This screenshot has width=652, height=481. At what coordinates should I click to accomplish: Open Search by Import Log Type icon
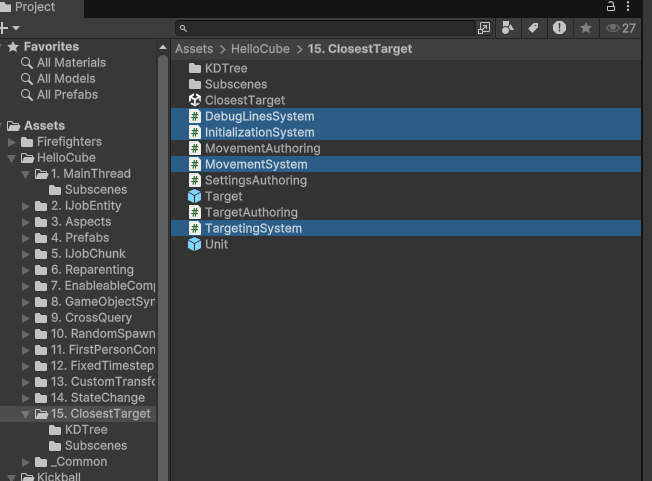(559, 28)
